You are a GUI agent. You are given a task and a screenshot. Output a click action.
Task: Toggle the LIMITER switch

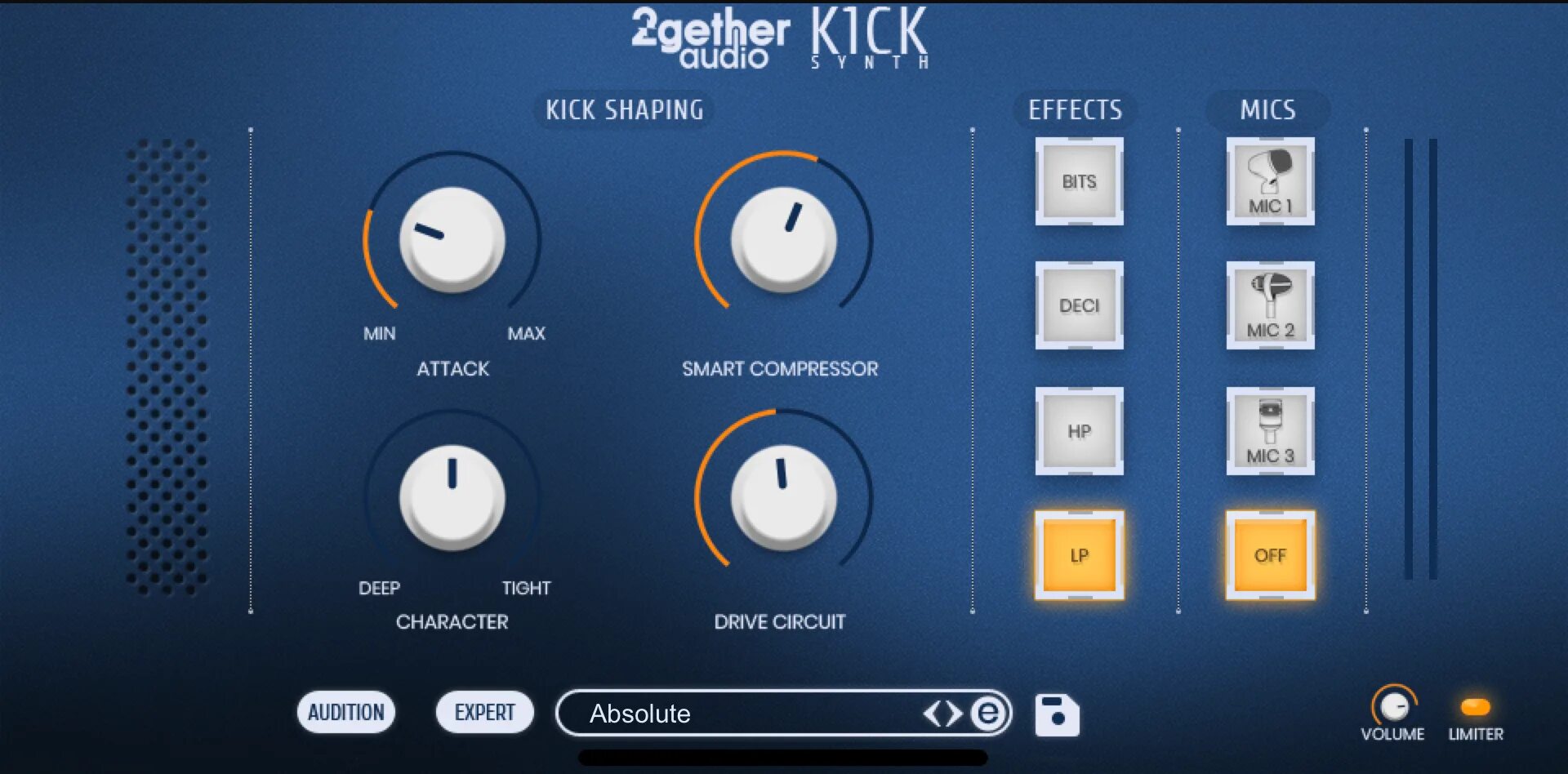(1476, 707)
